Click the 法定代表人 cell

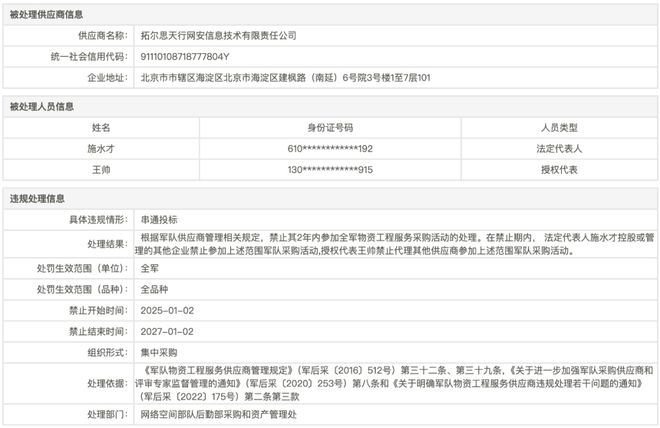point(559,149)
